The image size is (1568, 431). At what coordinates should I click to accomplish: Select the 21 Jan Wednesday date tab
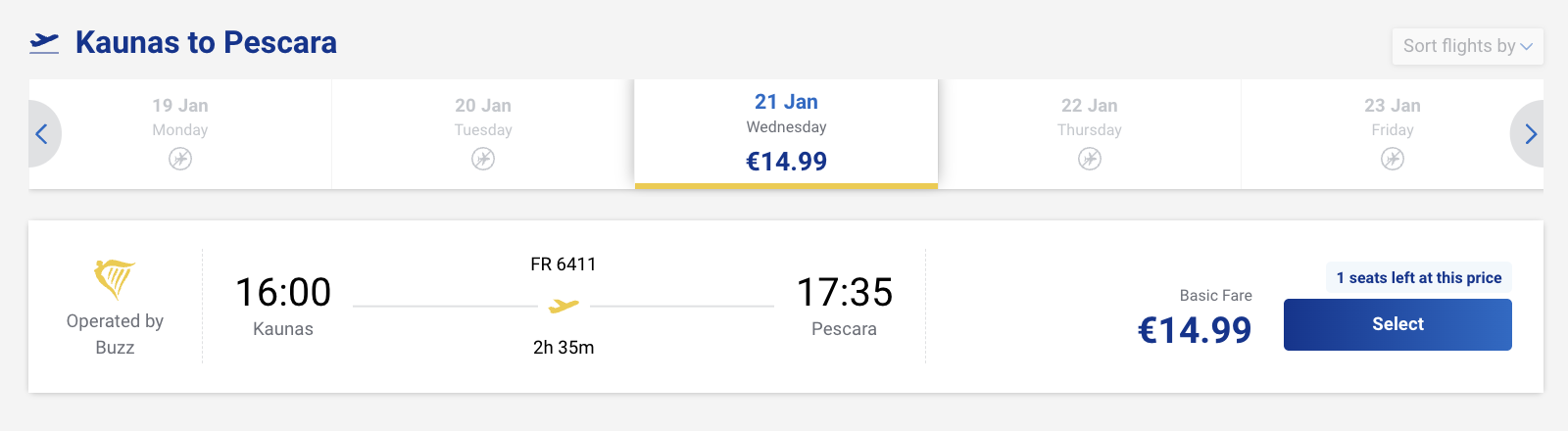point(786,132)
